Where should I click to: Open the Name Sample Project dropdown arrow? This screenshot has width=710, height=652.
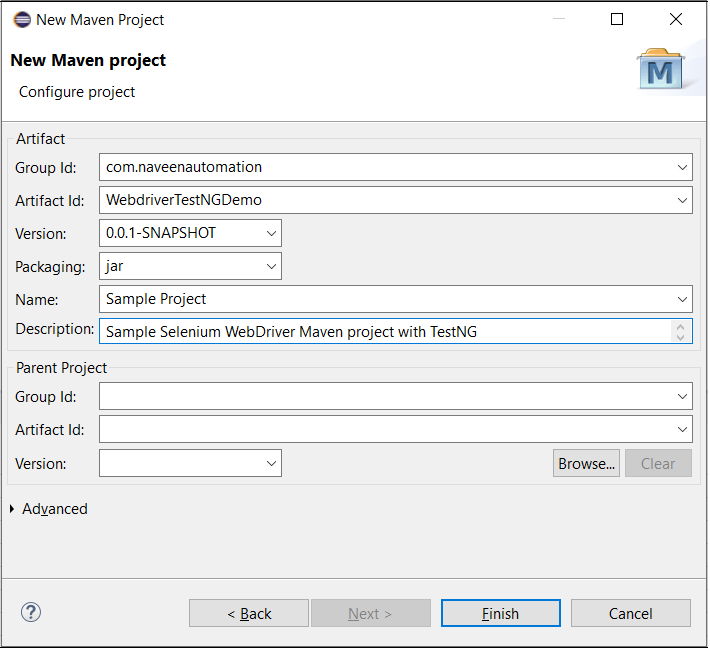[x=682, y=299]
